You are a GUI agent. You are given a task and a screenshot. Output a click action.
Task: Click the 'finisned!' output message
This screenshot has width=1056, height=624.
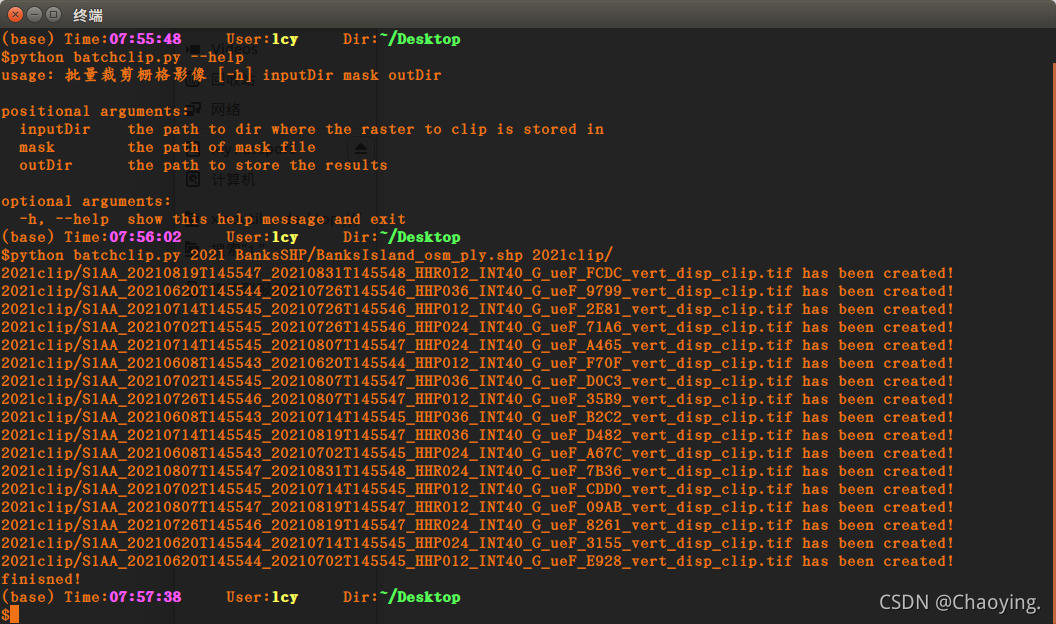coord(41,579)
